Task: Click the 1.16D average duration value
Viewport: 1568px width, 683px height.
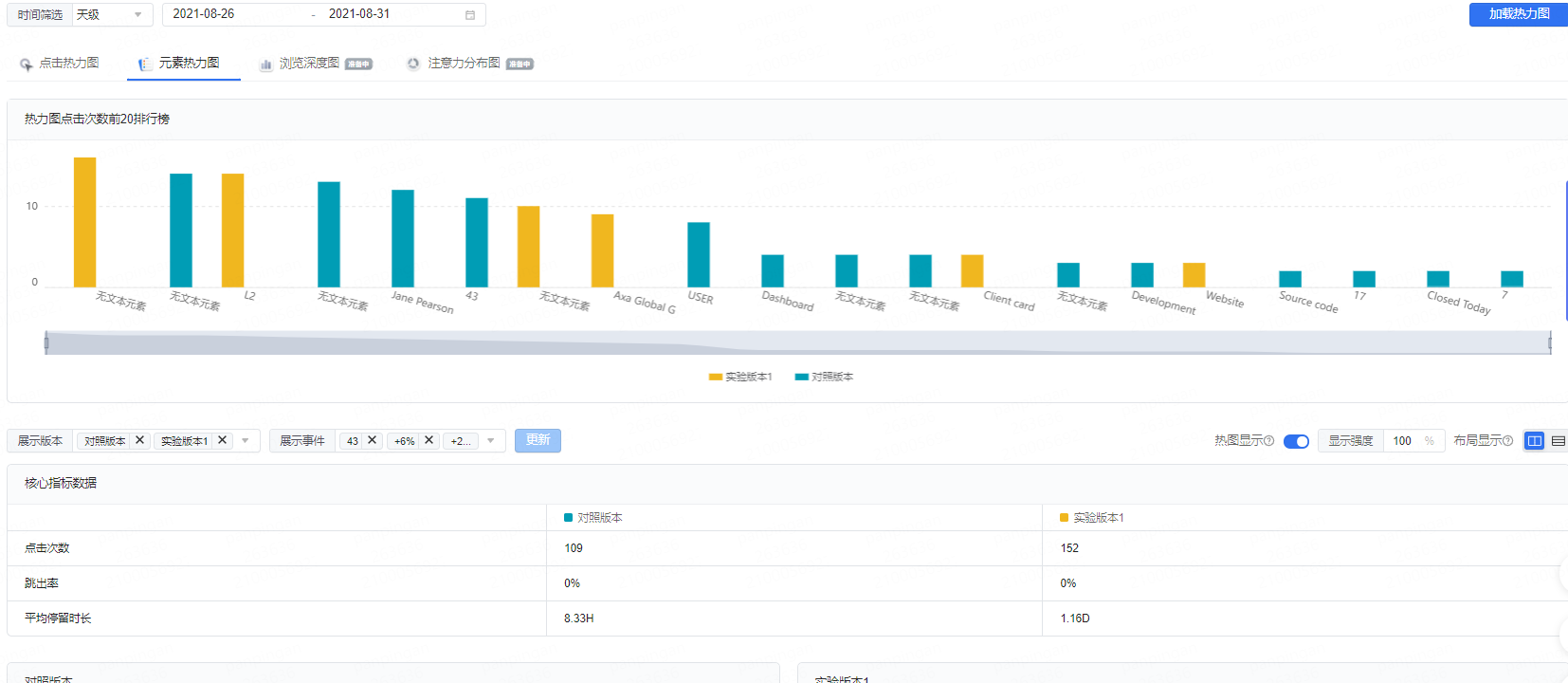Action: click(x=1075, y=618)
